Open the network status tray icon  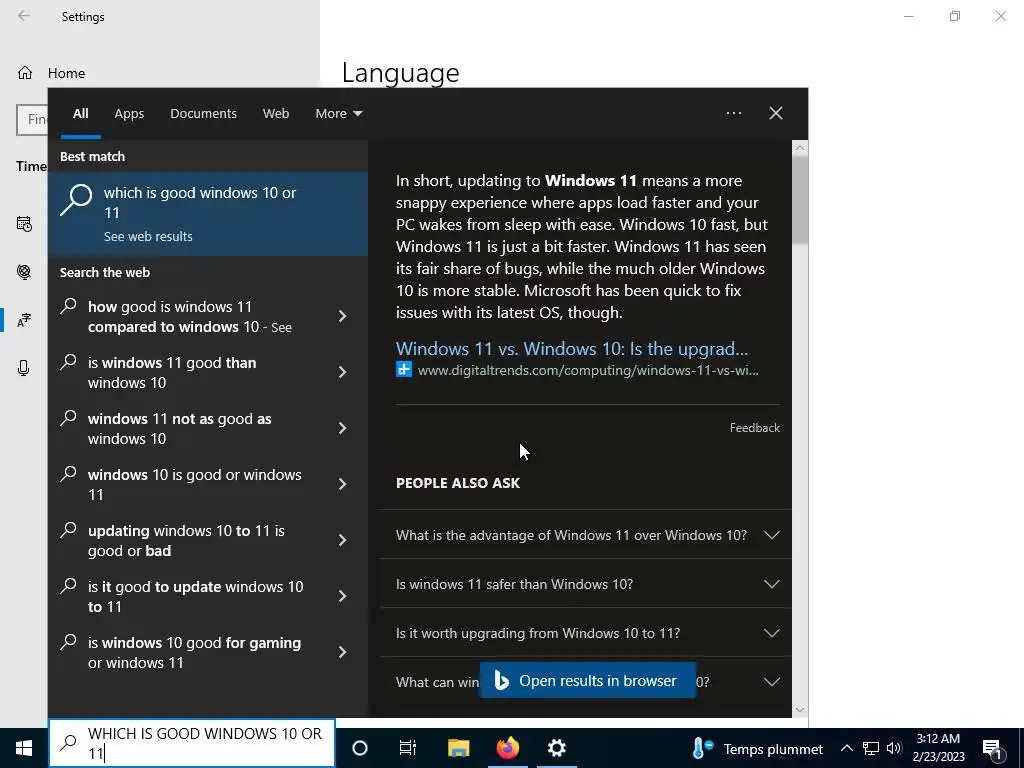click(871, 748)
